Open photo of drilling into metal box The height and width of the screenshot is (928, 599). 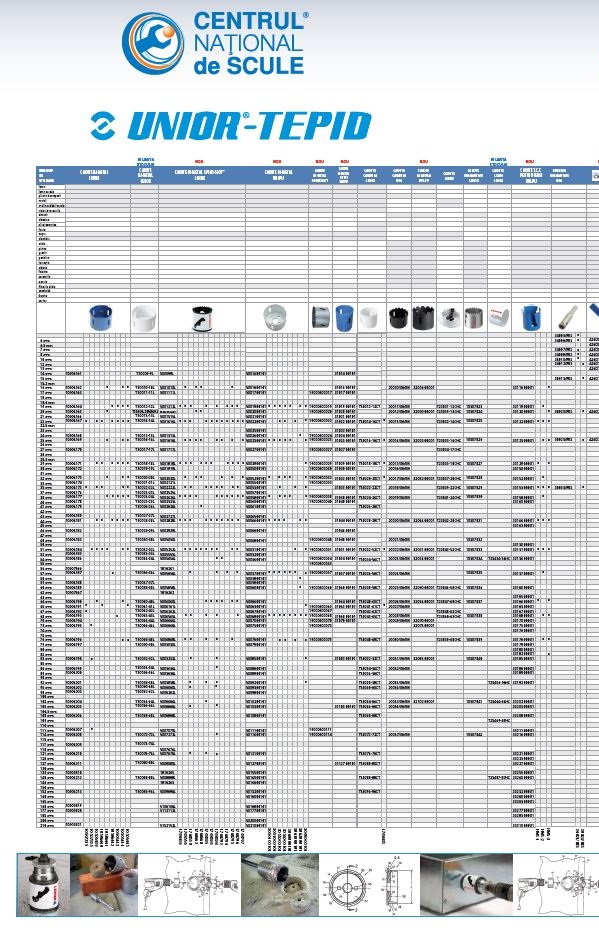click(467, 884)
